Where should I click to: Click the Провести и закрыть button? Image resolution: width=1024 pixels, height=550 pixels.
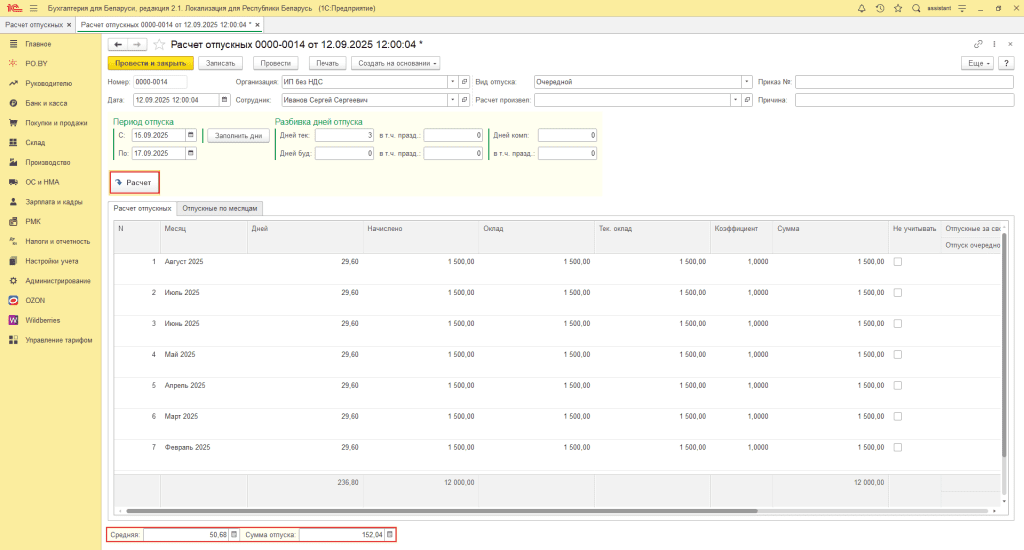[x=150, y=63]
